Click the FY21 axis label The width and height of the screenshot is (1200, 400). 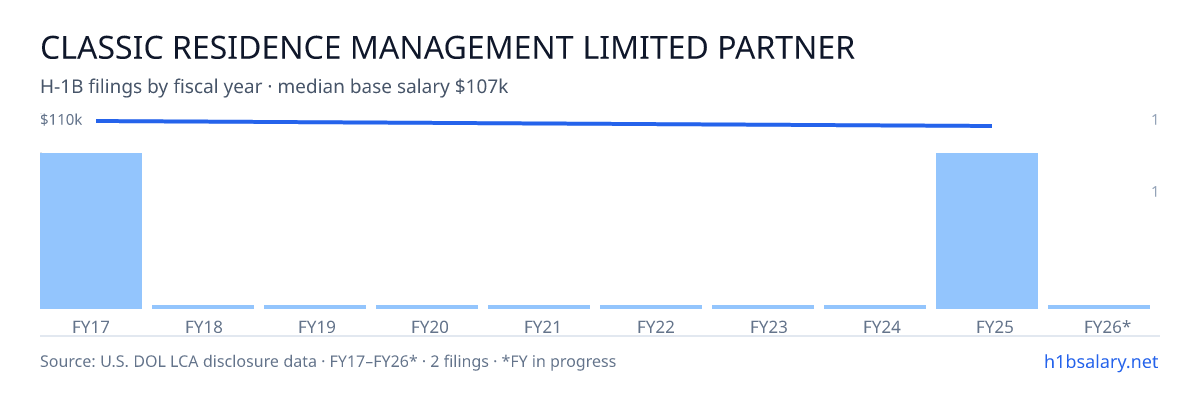click(x=539, y=326)
